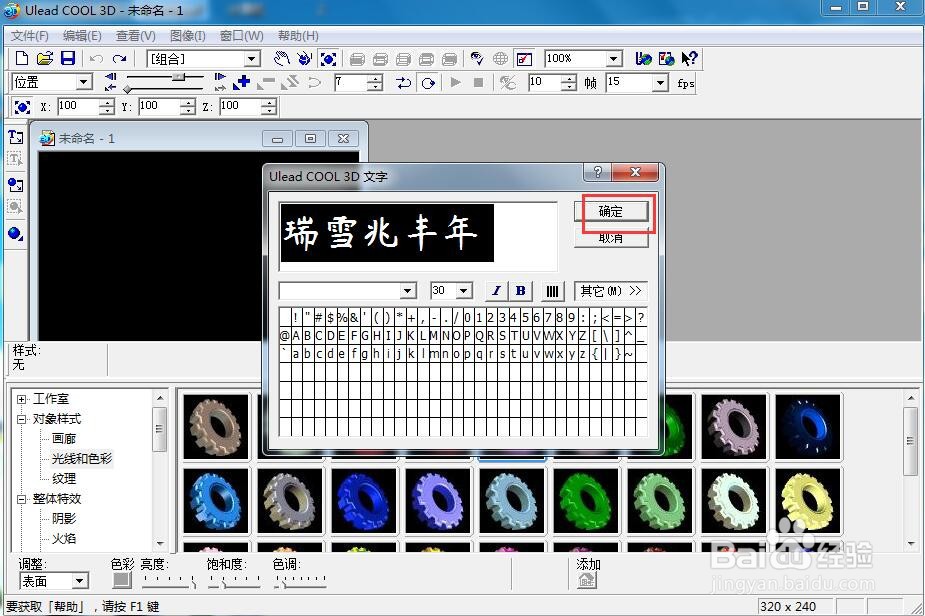The image size is (925, 616).
Task: Click the 色彩 color swatch
Action: [122, 581]
